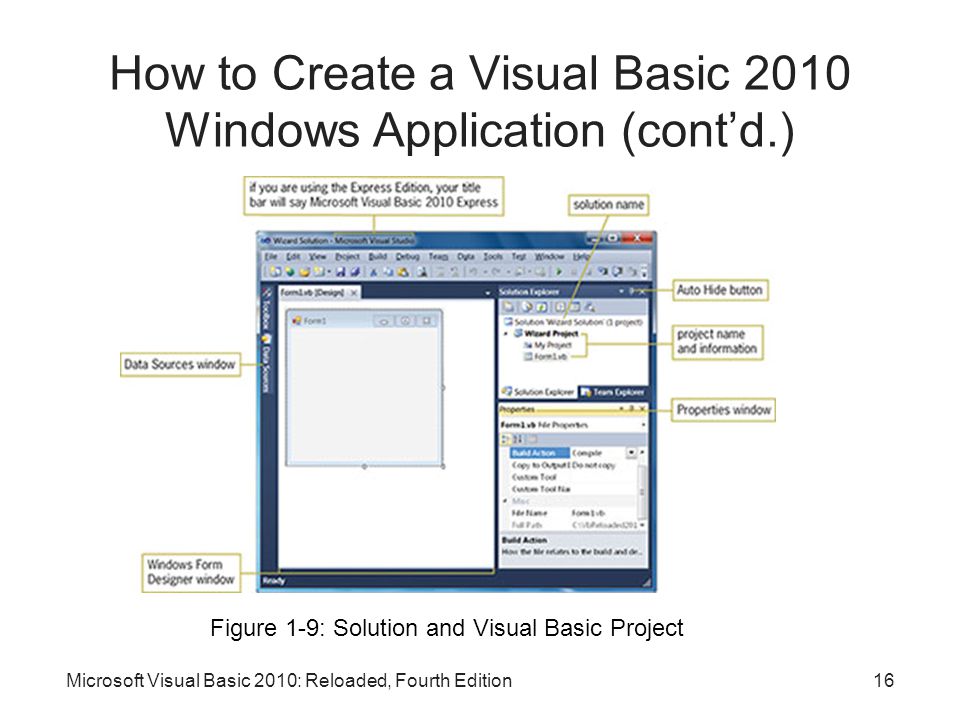Open the Form1.vb File Properties object dropdown
960x720 pixels.
643,424
